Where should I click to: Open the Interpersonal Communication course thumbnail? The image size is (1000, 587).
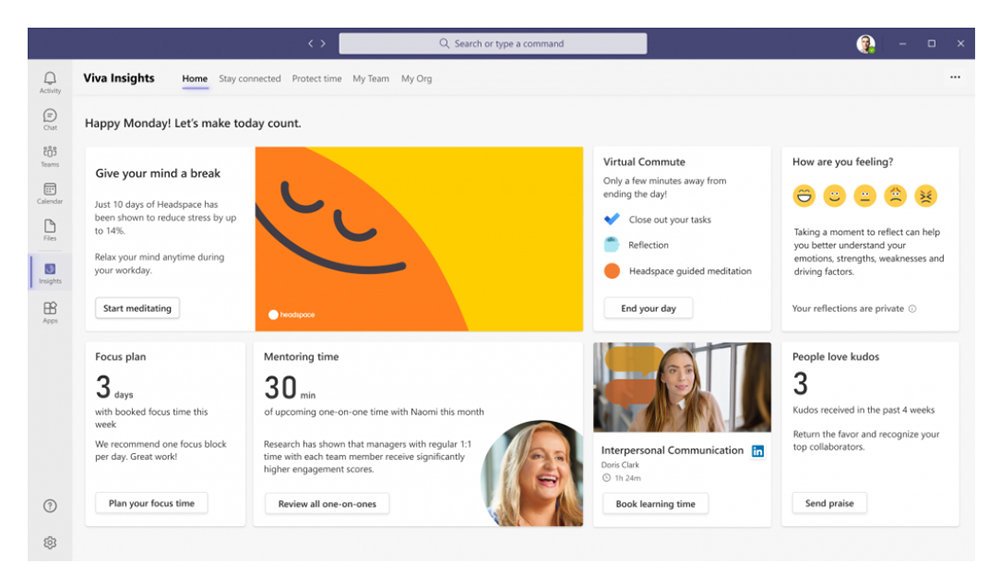click(x=682, y=387)
